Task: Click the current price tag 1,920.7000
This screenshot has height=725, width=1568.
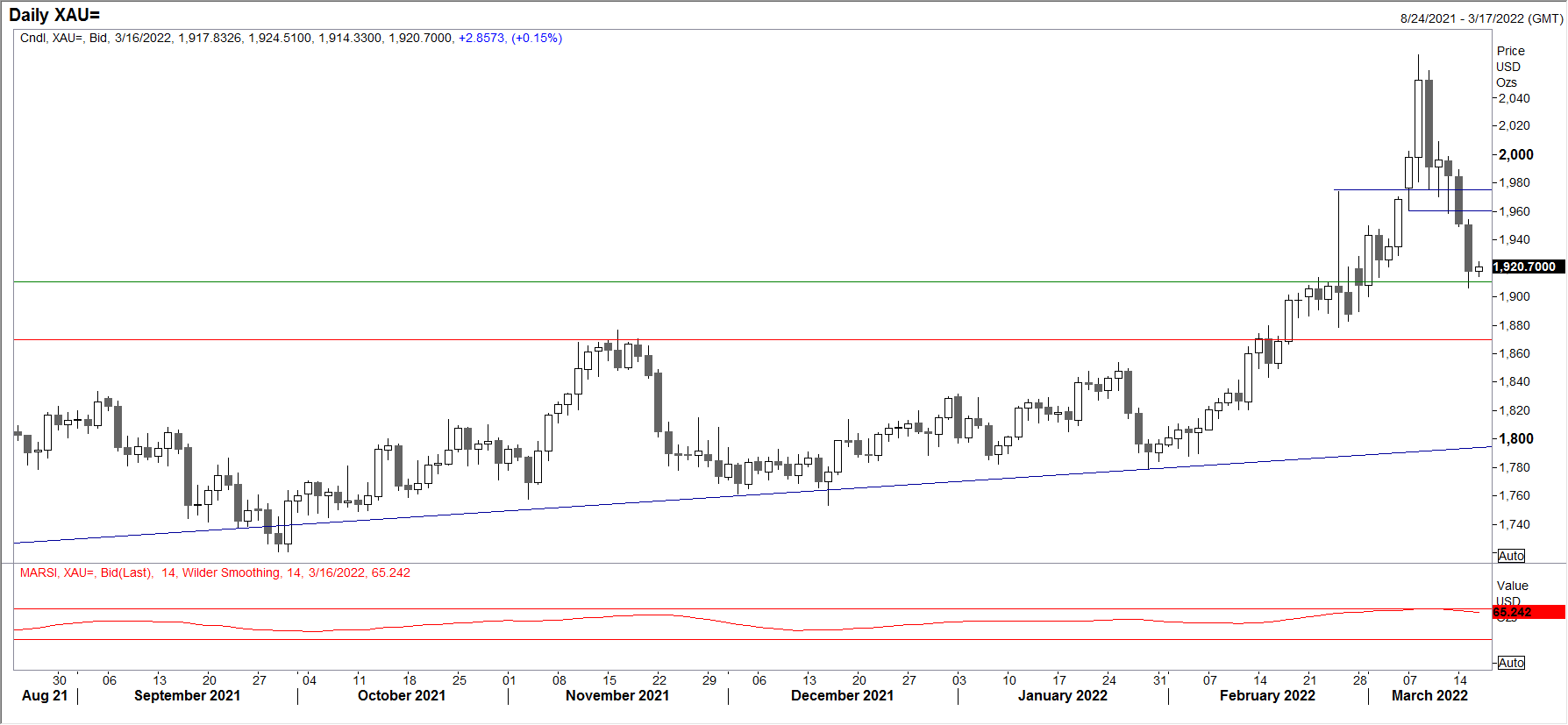Action: coord(1529,267)
